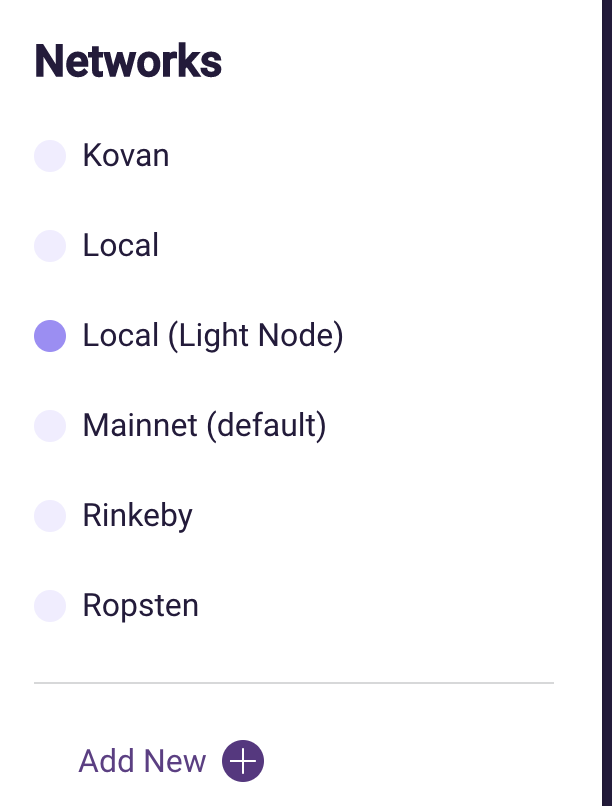Click the Kovan network name text

(126, 156)
